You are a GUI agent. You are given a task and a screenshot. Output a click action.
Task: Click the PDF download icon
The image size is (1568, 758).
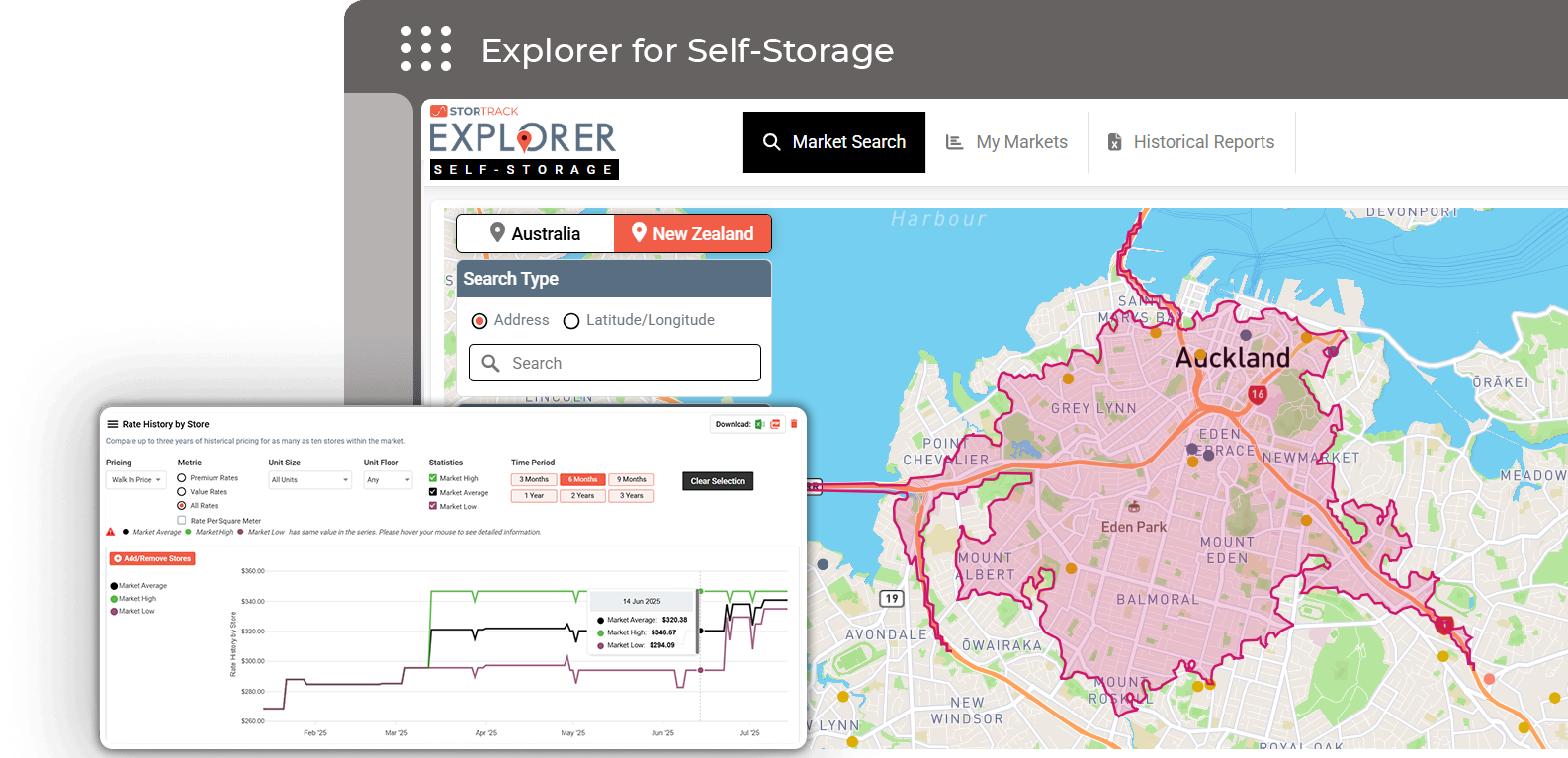point(776,424)
